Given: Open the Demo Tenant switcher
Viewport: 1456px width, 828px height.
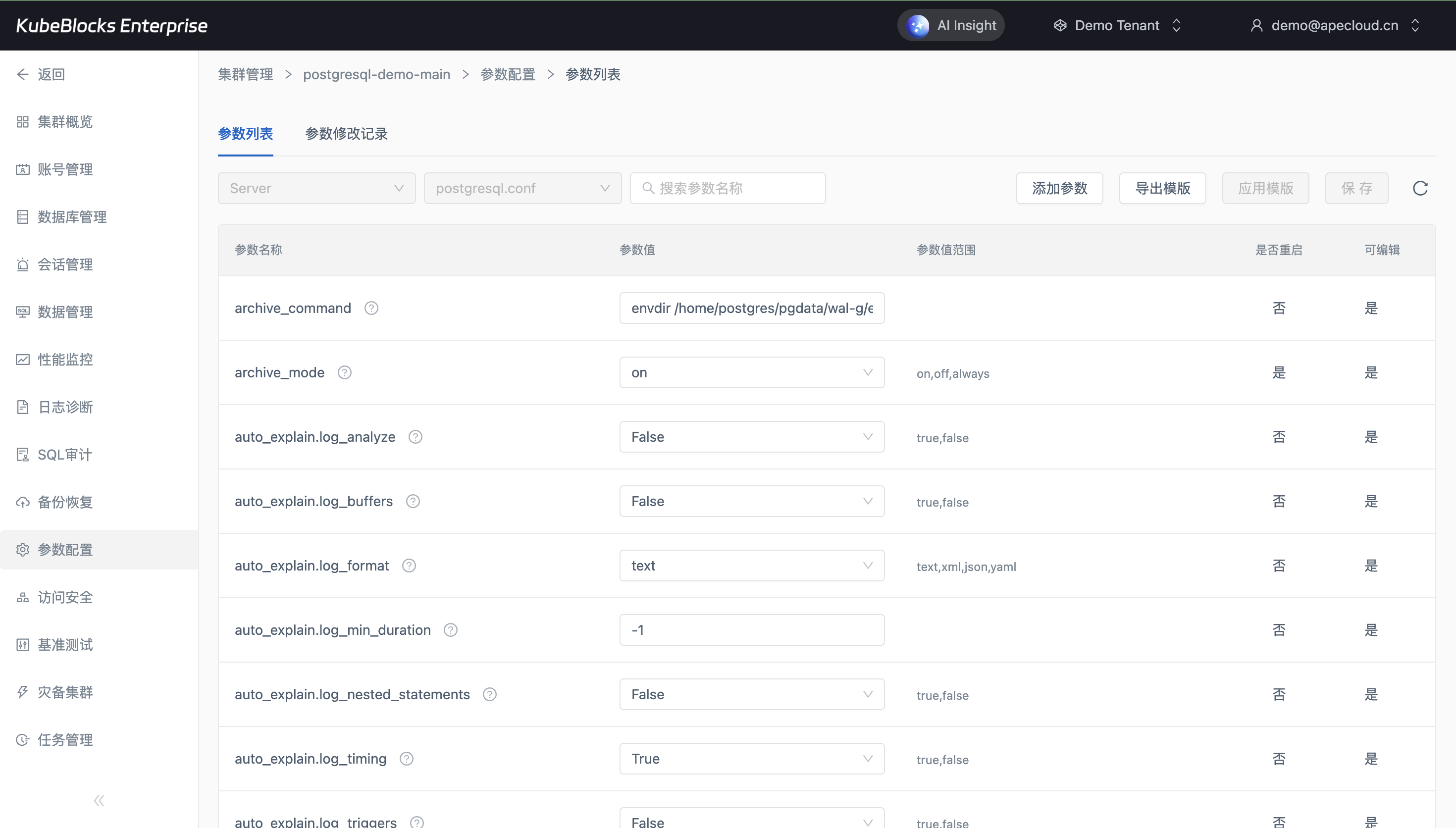Looking at the screenshot, I should (x=1117, y=26).
